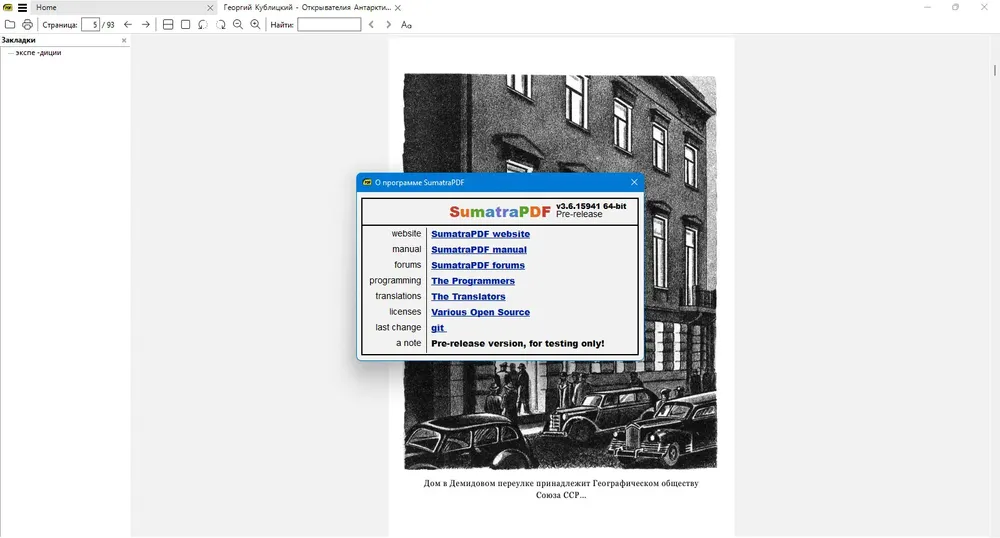The width and height of the screenshot is (1000, 538).
Task: Go to previous page arrow
Action: [128, 25]
